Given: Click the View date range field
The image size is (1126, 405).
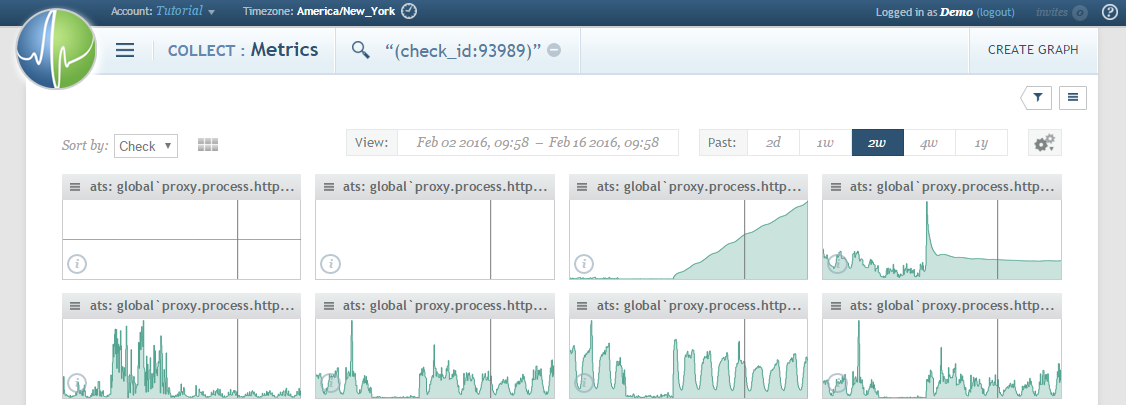Looking at the screenshot, I should [x=537, y=143].
